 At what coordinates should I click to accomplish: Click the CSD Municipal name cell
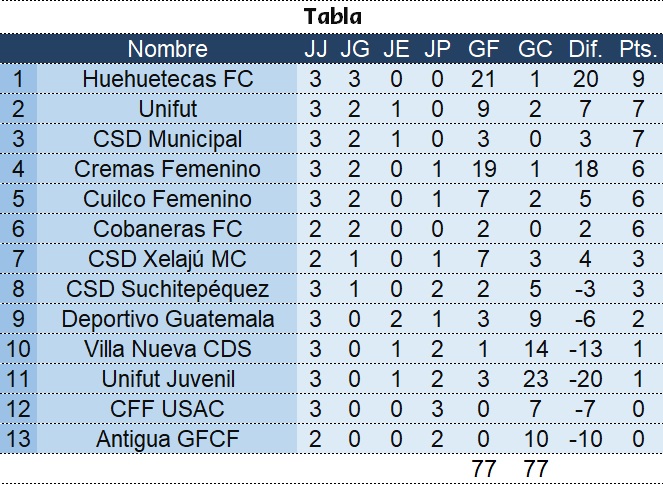point(168,139)
